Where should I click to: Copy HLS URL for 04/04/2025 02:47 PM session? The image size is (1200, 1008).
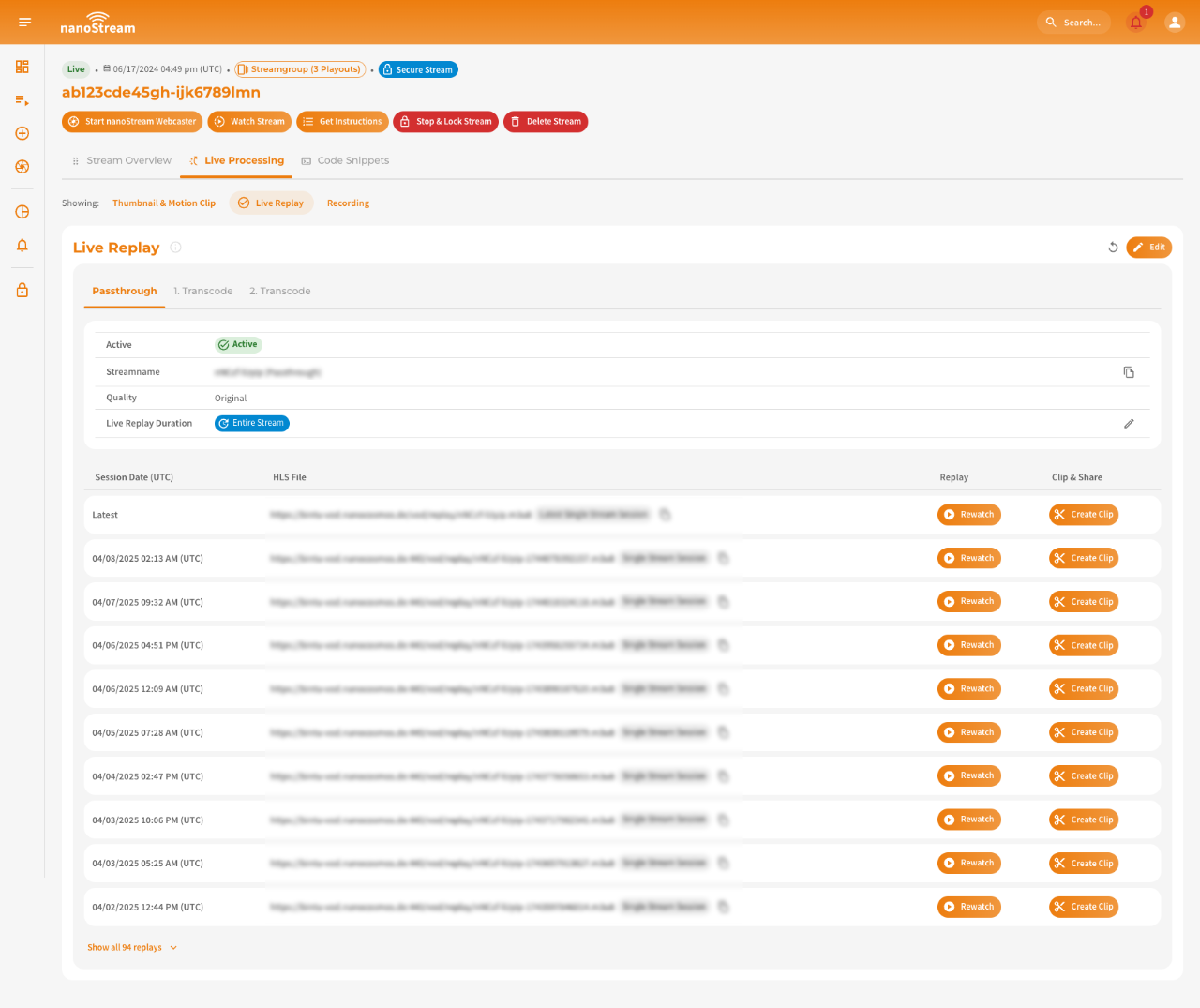724,776
